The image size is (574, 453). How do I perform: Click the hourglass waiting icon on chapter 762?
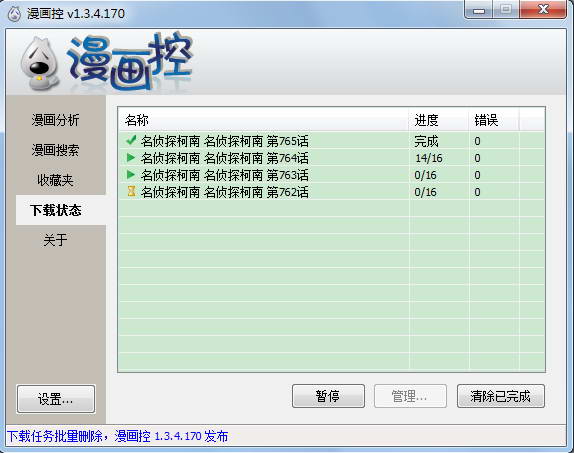[131, 192]
